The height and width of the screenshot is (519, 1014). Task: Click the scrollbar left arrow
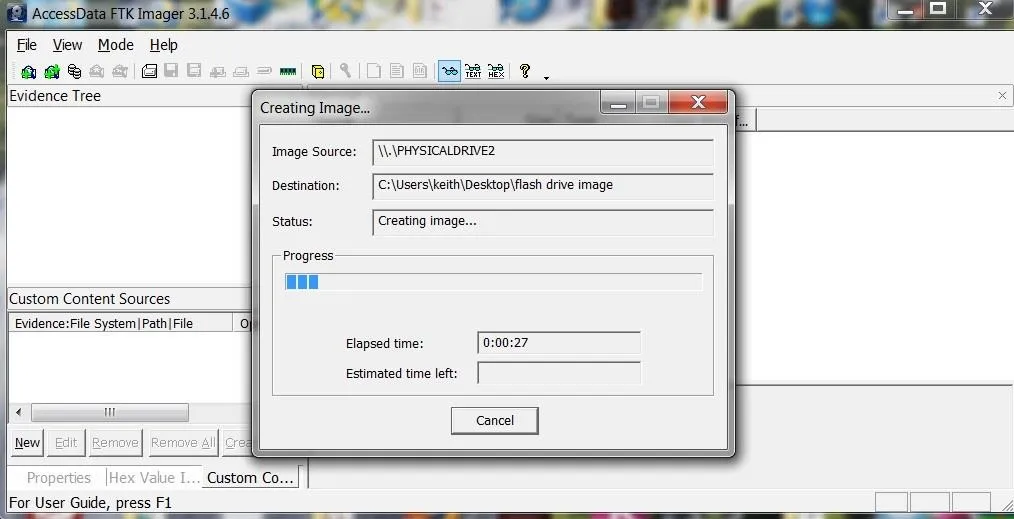coord(18,412)
